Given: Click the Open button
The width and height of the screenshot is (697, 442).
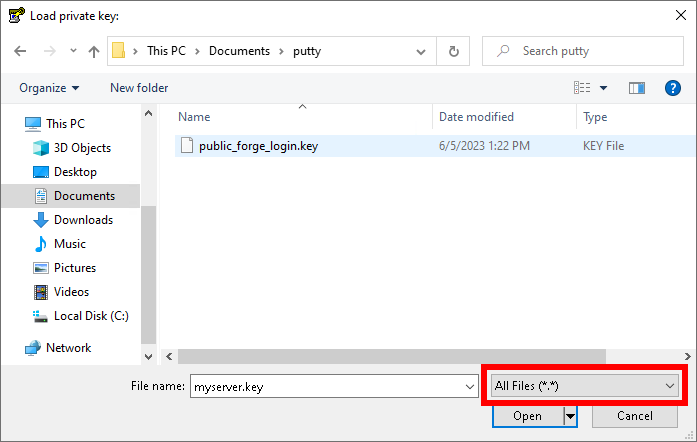Looking at the screenshot, I should click(527, 416).
